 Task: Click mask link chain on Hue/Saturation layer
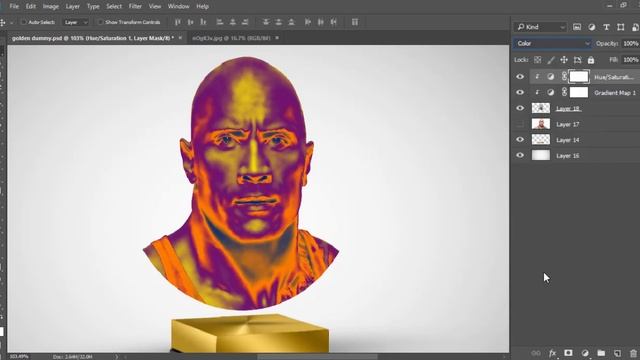coord(564,76)
